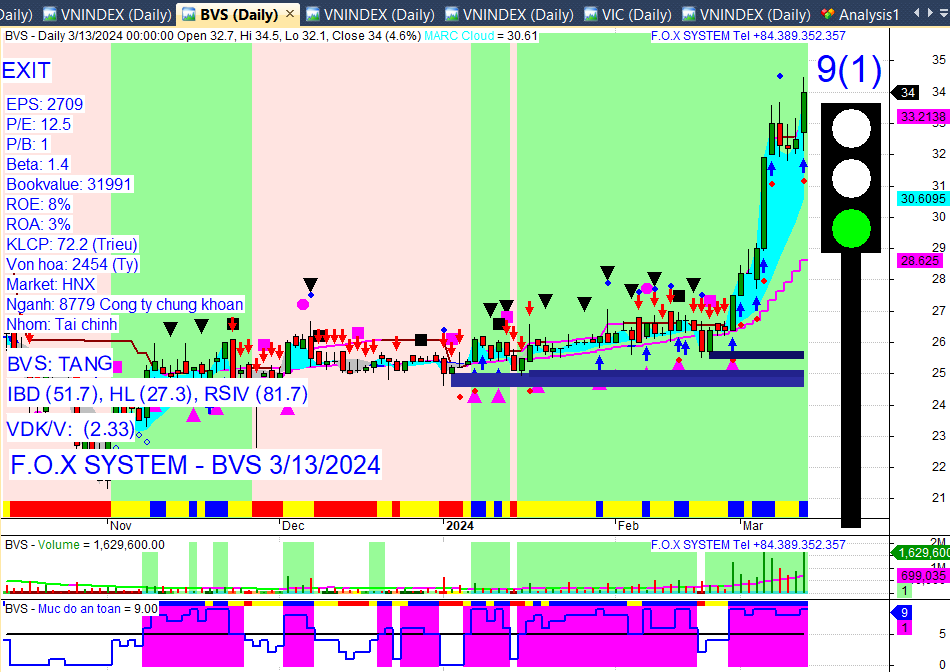Screen dimensions: 950x672
Task: Open VNINDEX tab just left of BVS tab
Action: [108, 14]
